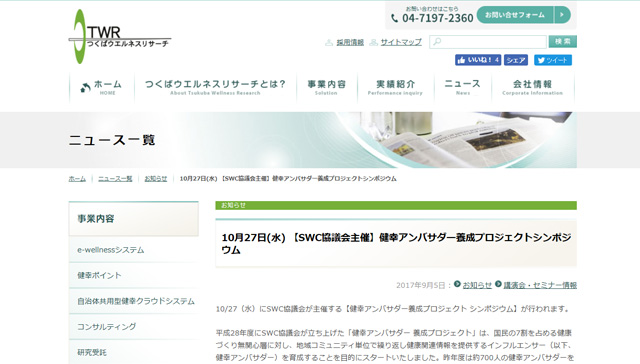Open the 講演会・セミナー情報 category link
640x364 pixels.
[x=540, y=285]
